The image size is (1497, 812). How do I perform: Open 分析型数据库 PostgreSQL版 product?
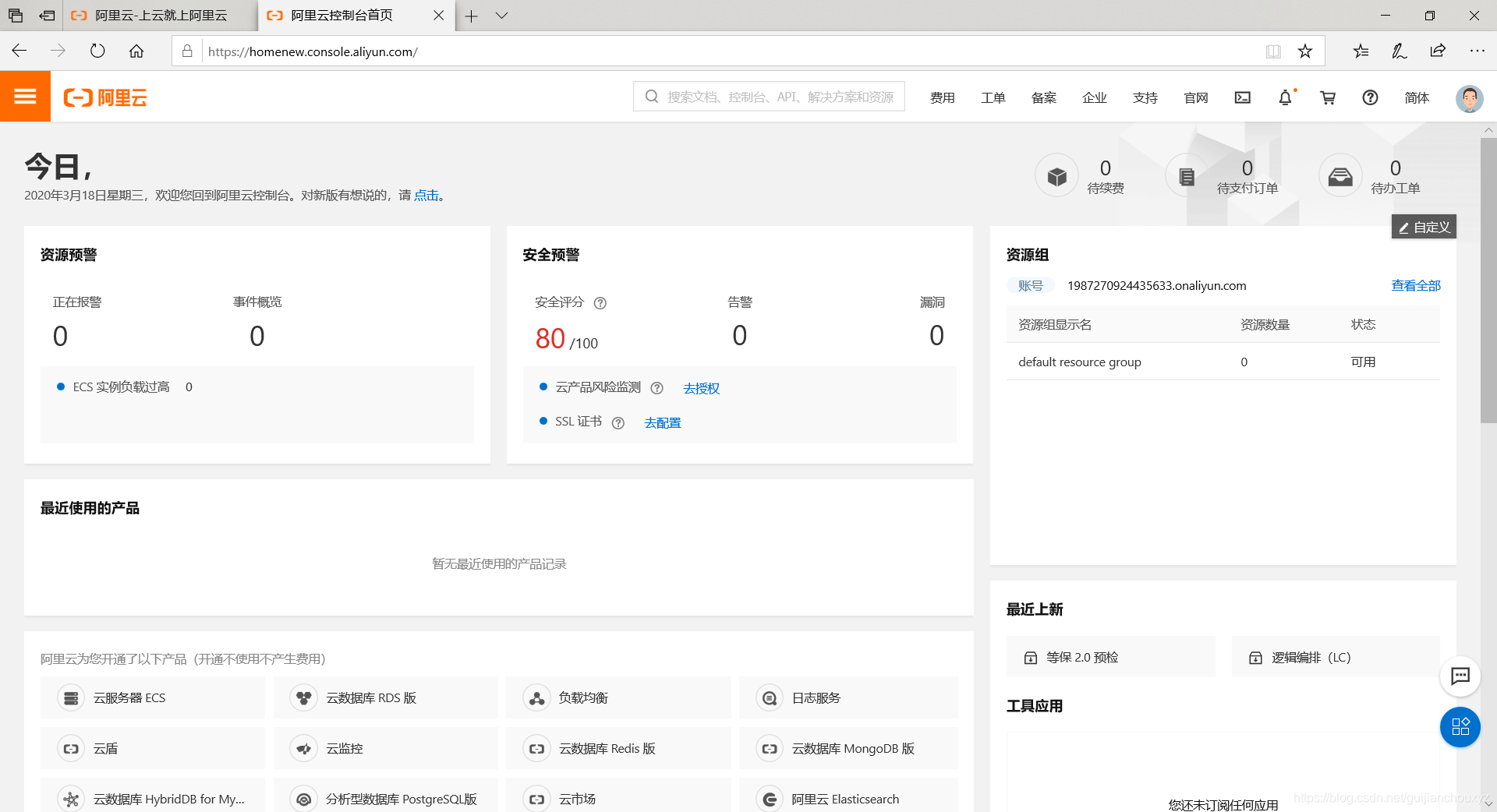[386, 795]
